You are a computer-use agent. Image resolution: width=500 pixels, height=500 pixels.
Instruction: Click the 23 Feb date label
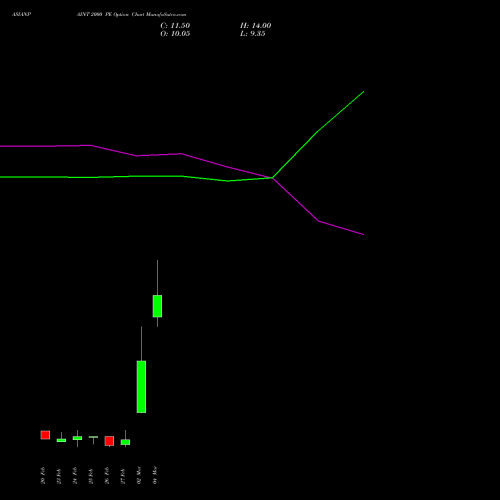tap(59, 476)
